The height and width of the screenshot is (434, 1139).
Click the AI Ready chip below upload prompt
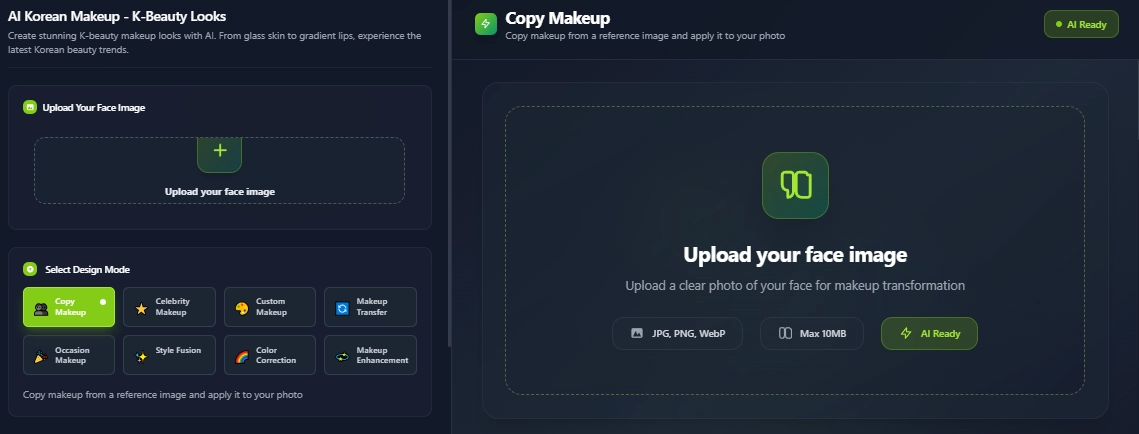pyautogui.click(x=929, y=333)
